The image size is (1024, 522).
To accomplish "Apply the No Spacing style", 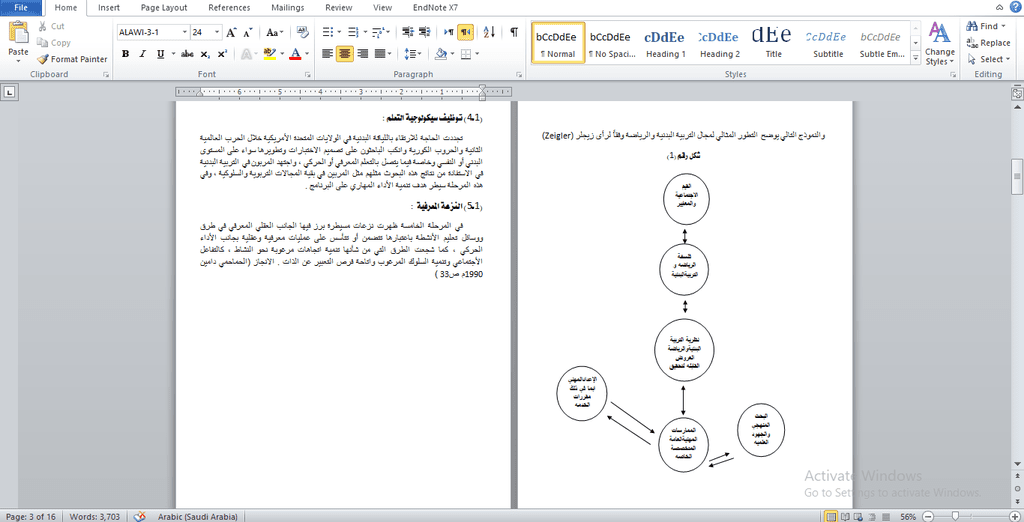I will pos(611,42).
